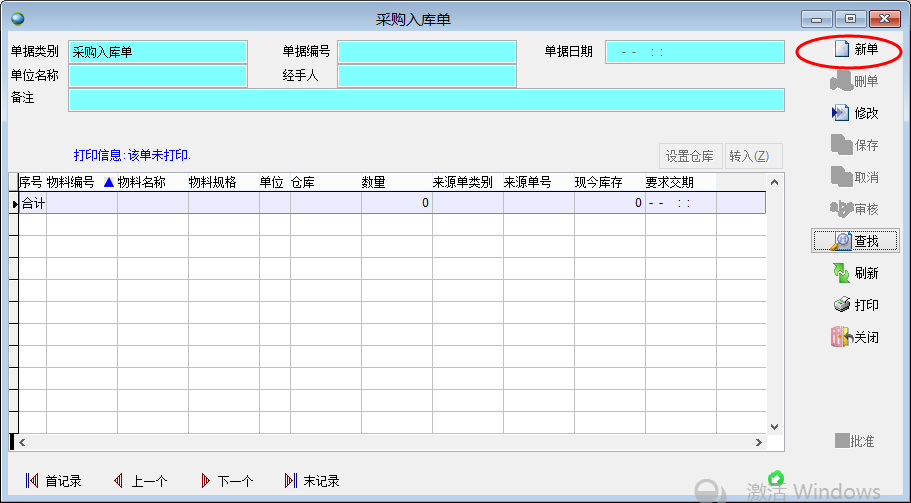The image size is (911, 503).
Task: Click the 修改 (Modify) button
Action: 856,113
